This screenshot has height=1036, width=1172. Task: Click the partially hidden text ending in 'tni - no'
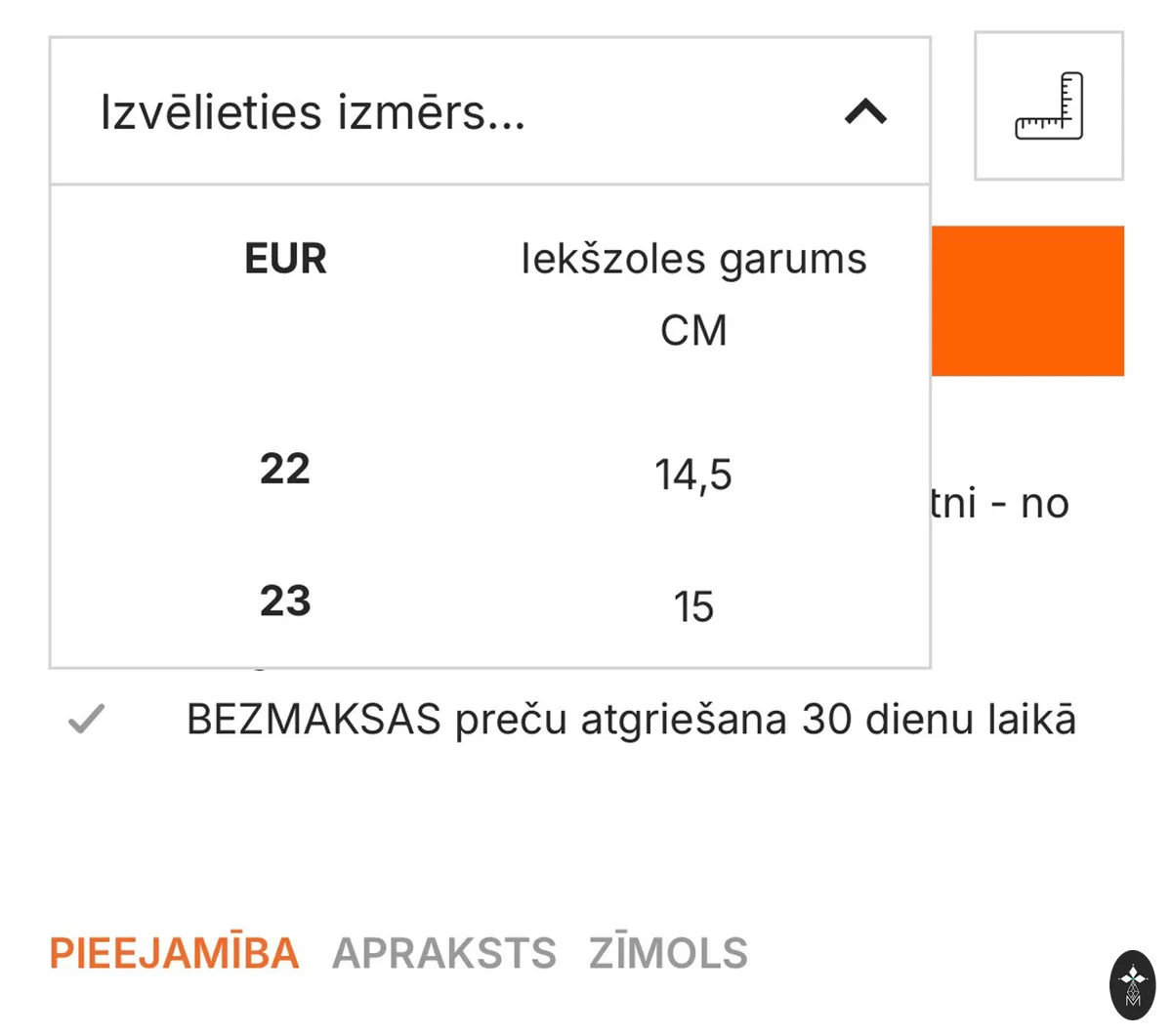(1000, 504)
